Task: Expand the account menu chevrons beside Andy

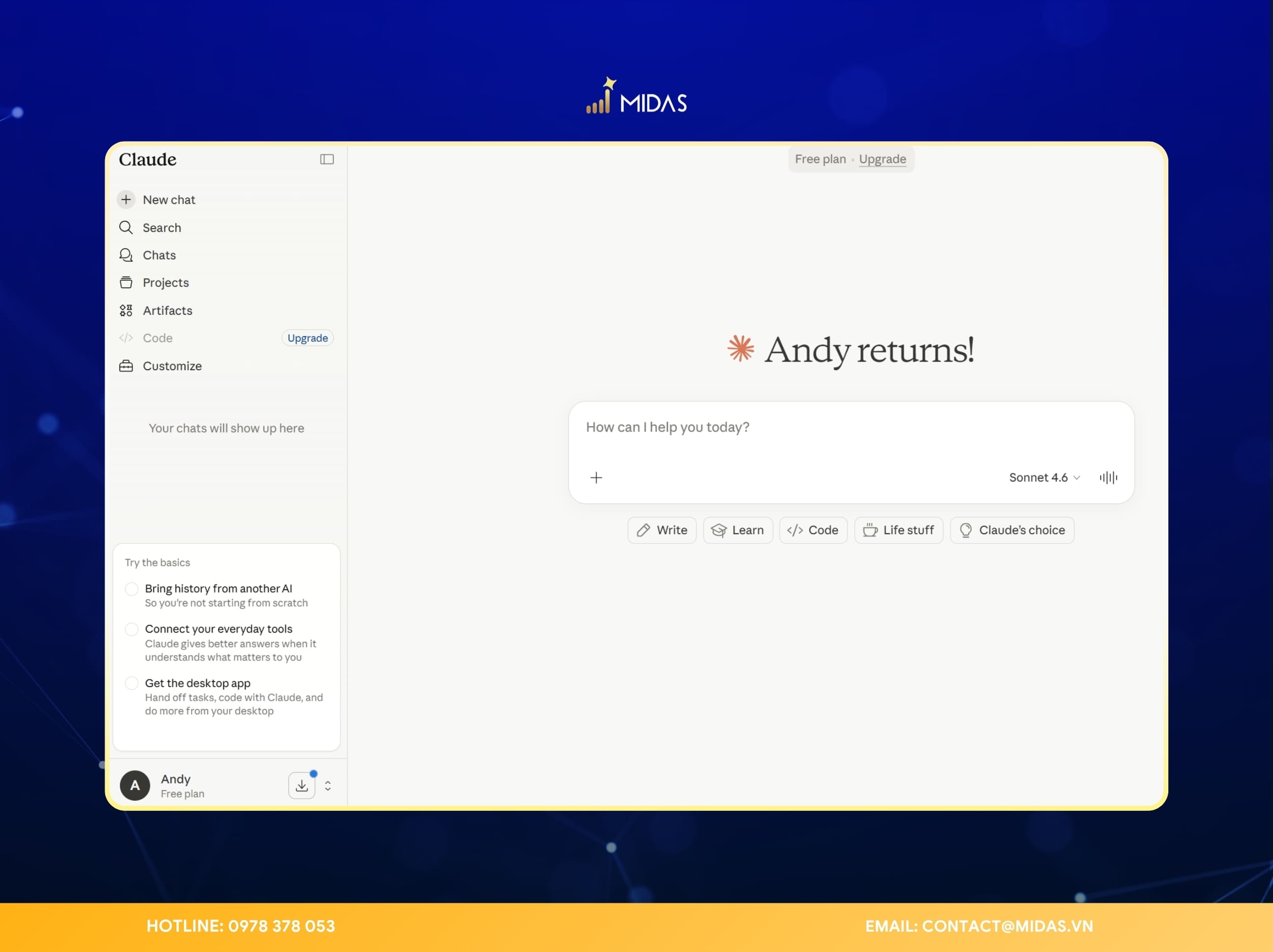Action: click(x=328, y=786)
